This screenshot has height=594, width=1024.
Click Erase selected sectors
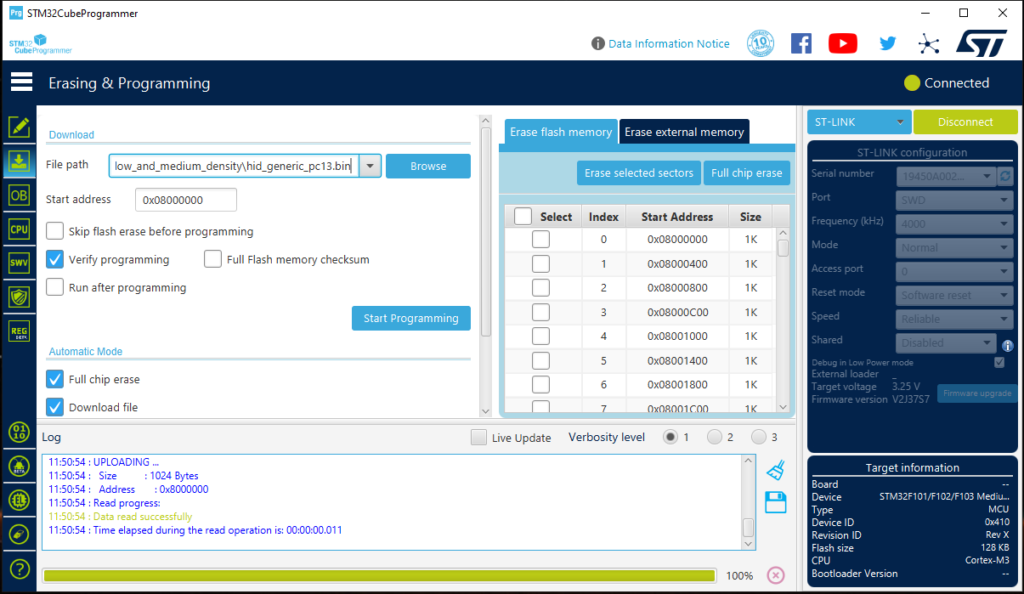[638, 173]
